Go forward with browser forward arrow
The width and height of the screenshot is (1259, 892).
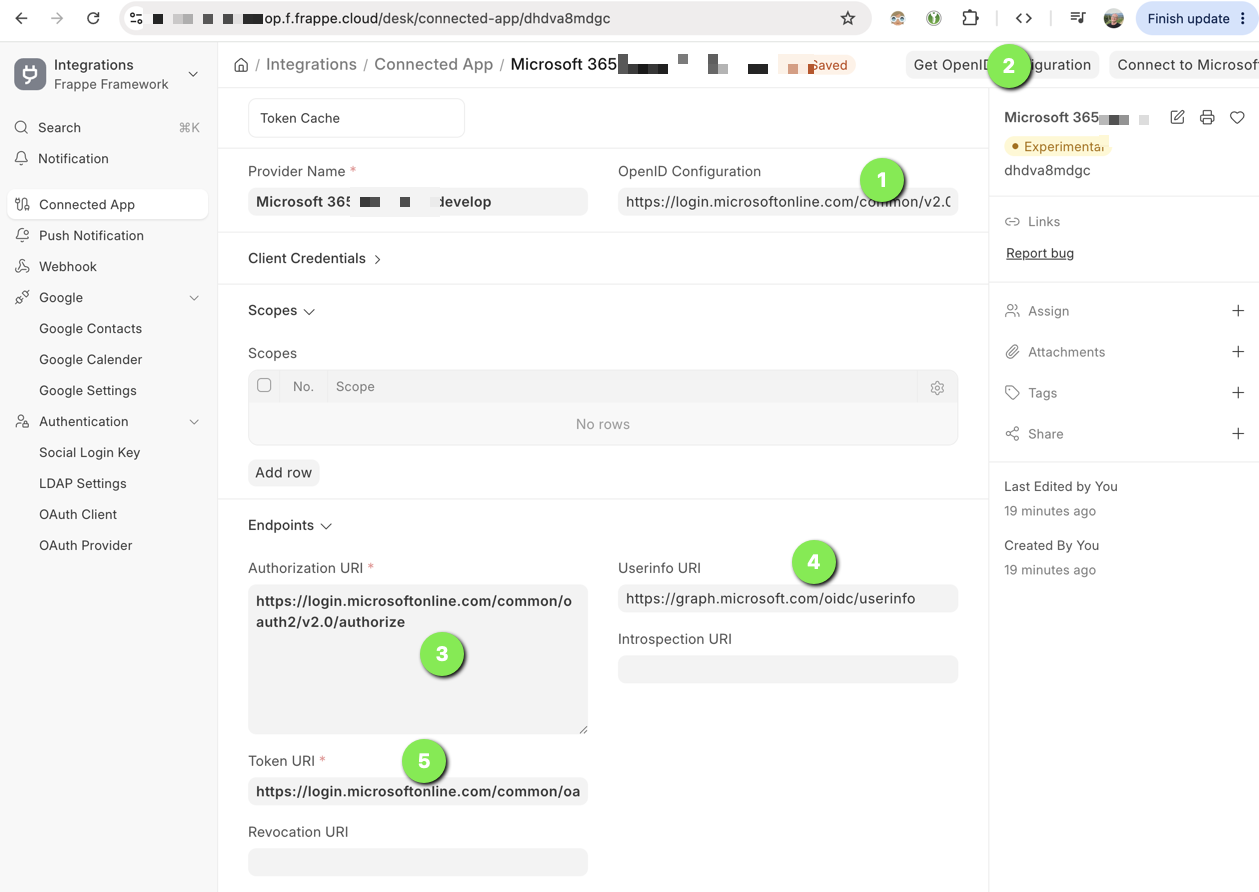click(57, 18)
